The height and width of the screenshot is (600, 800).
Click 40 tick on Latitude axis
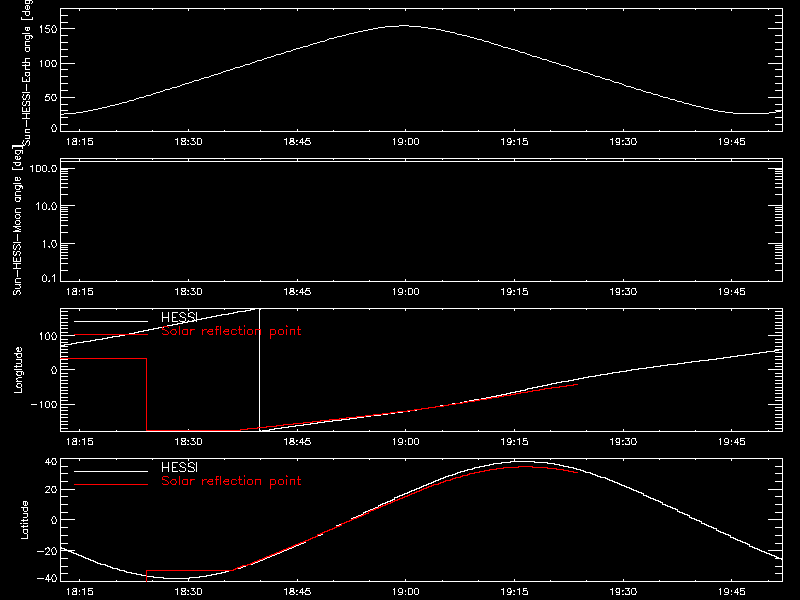52,462
